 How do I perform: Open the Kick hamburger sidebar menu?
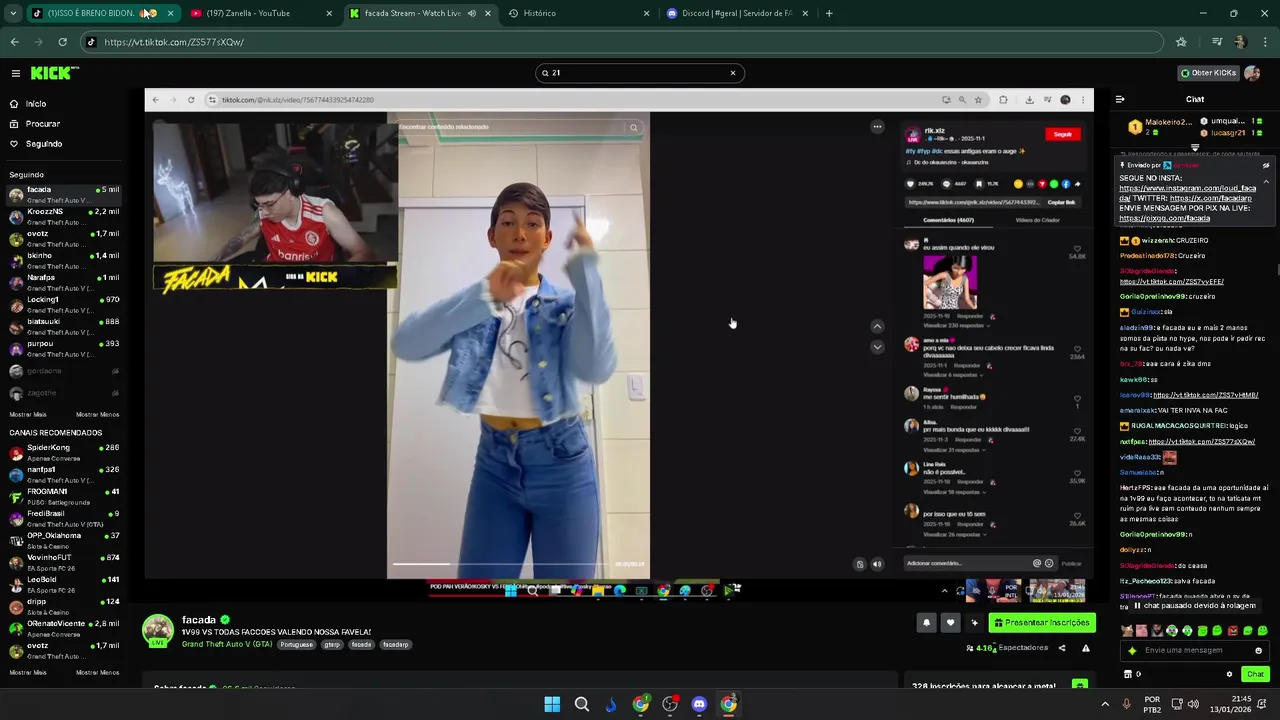point(16,73)
